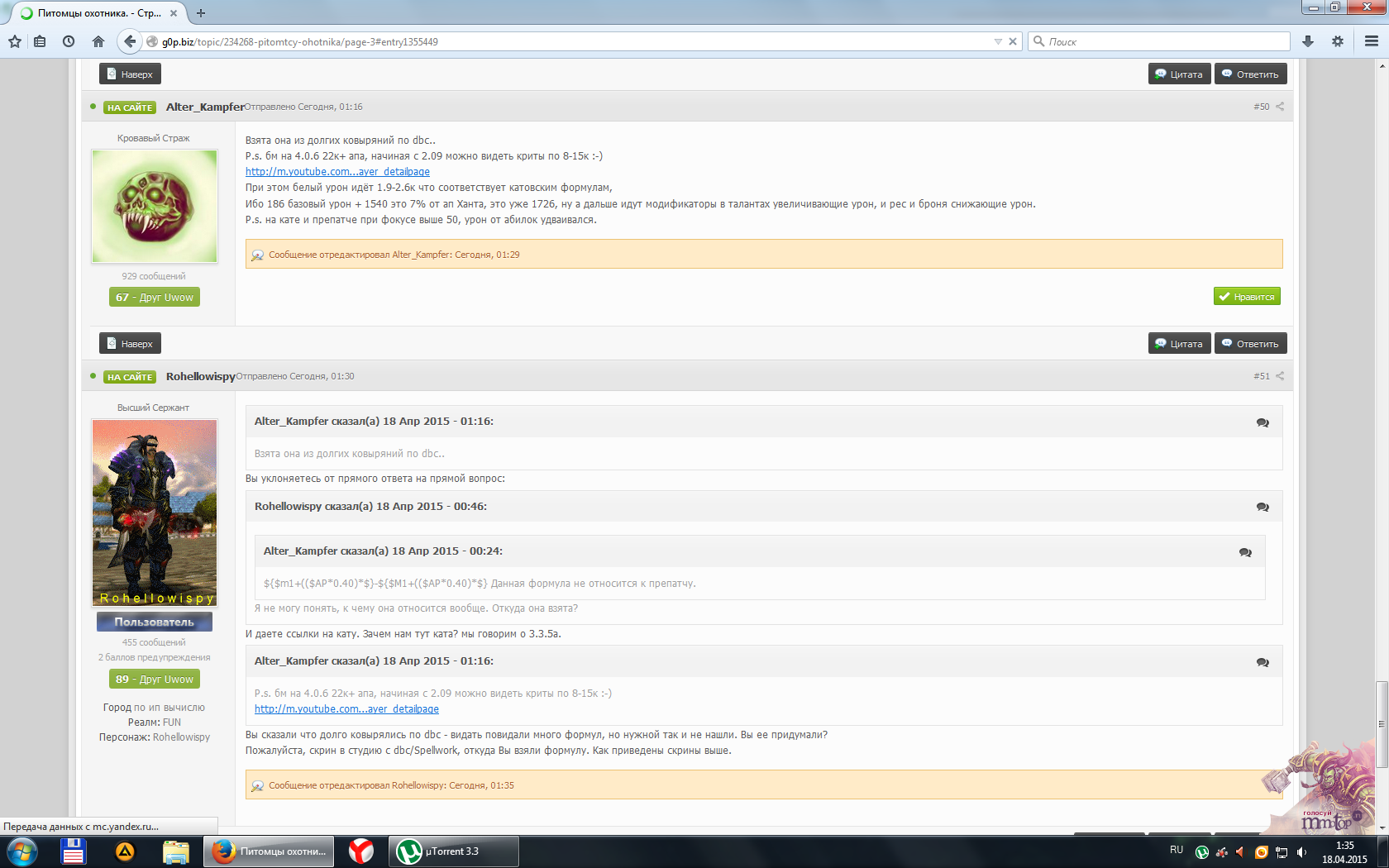
Task: Expand the URL history dropdown arrow
Action: click(998, 41)
